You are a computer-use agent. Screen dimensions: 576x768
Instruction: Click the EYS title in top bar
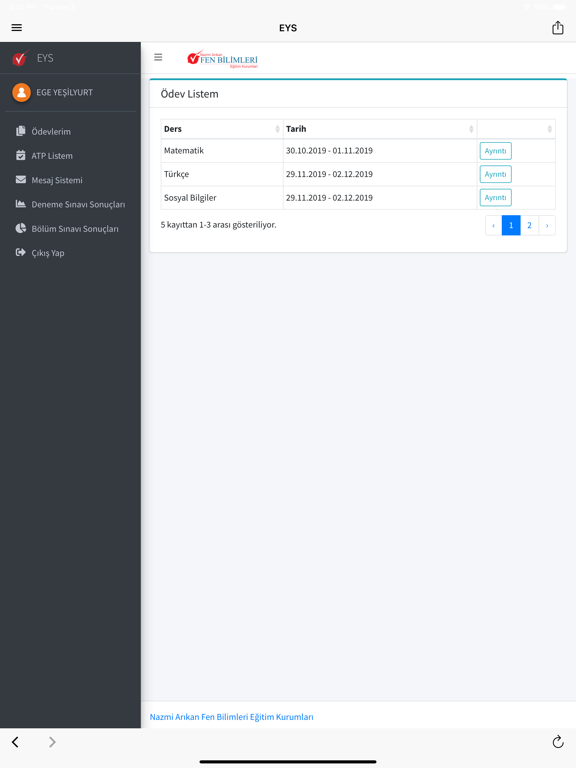click(x=288, y=28)
